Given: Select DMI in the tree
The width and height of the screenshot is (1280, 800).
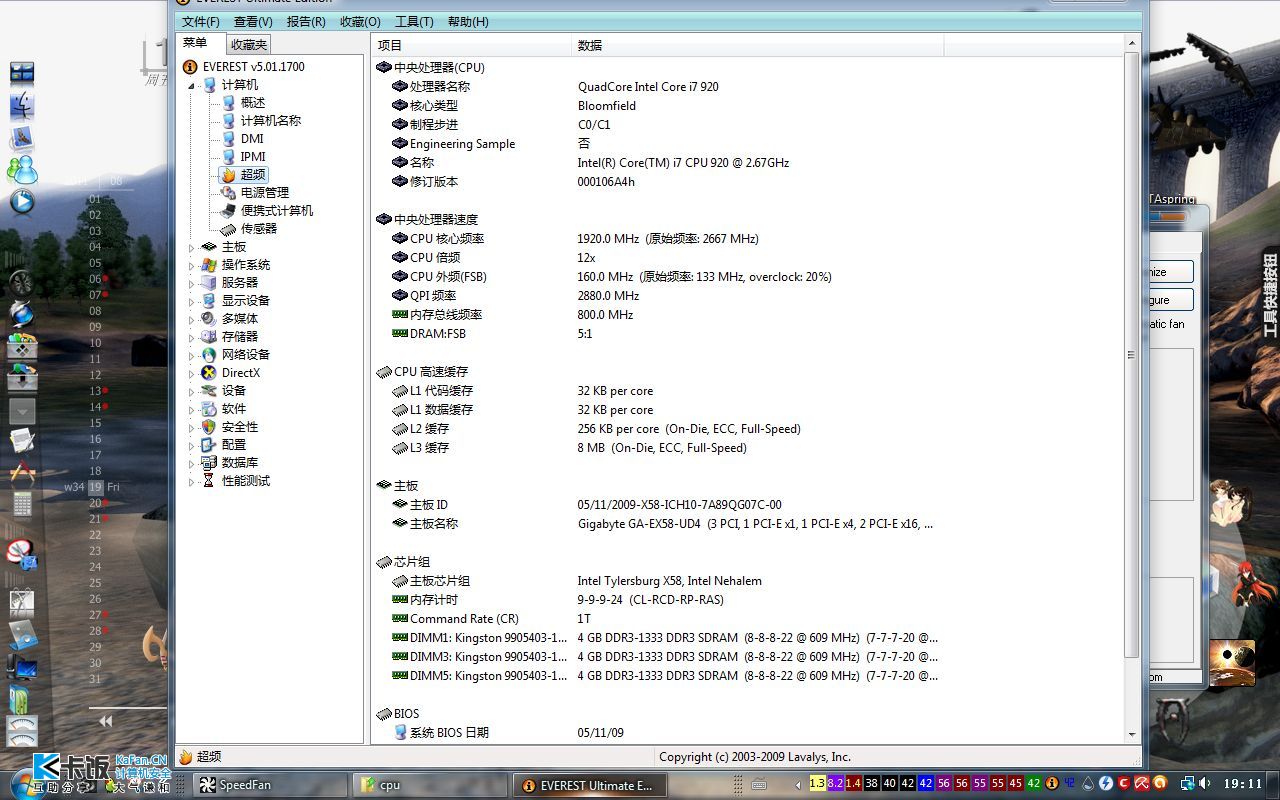Looking at the screenshot, I should click(252, 139).
